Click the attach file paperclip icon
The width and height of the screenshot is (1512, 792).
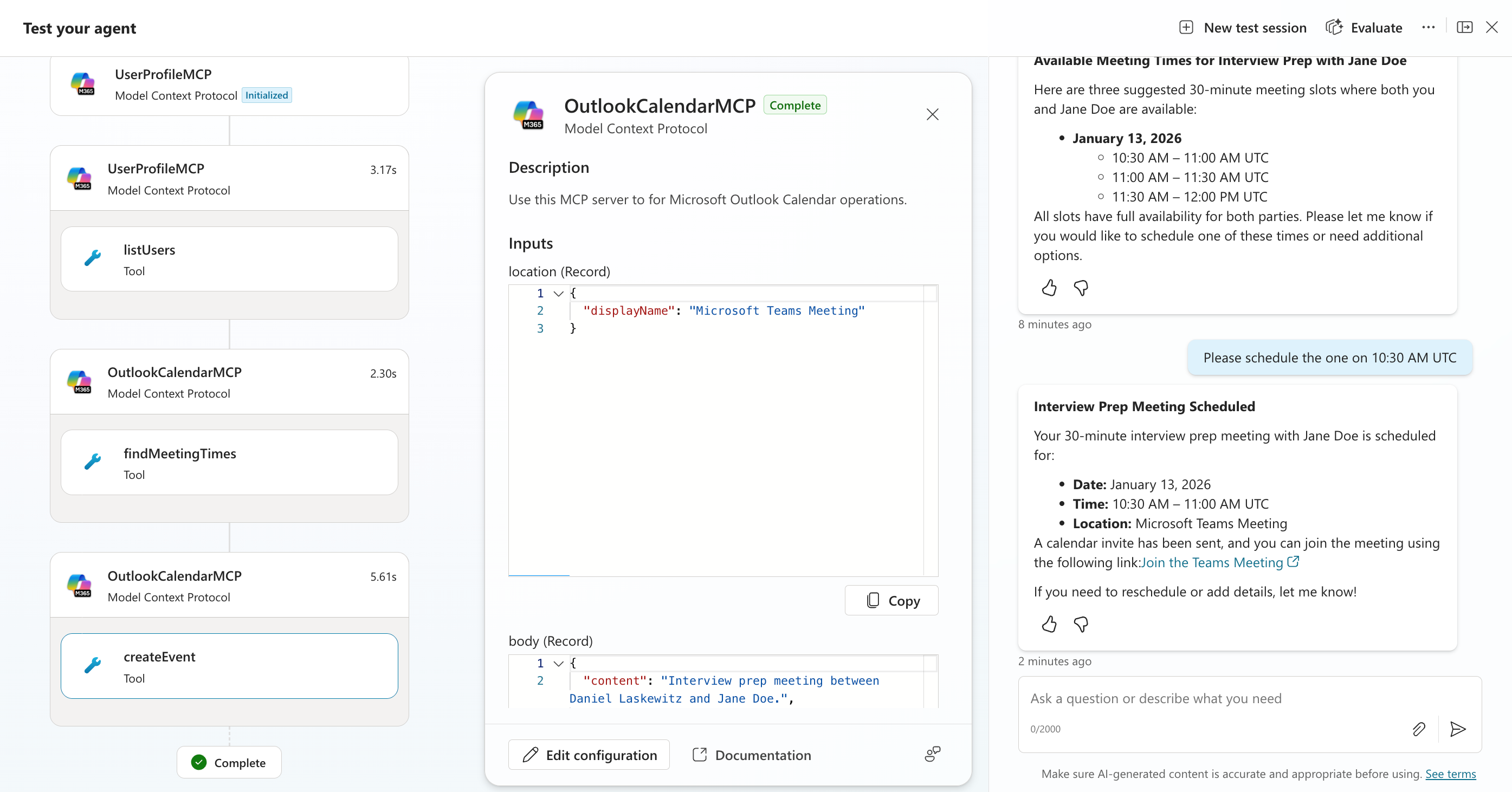click(x=1419, y=729)
